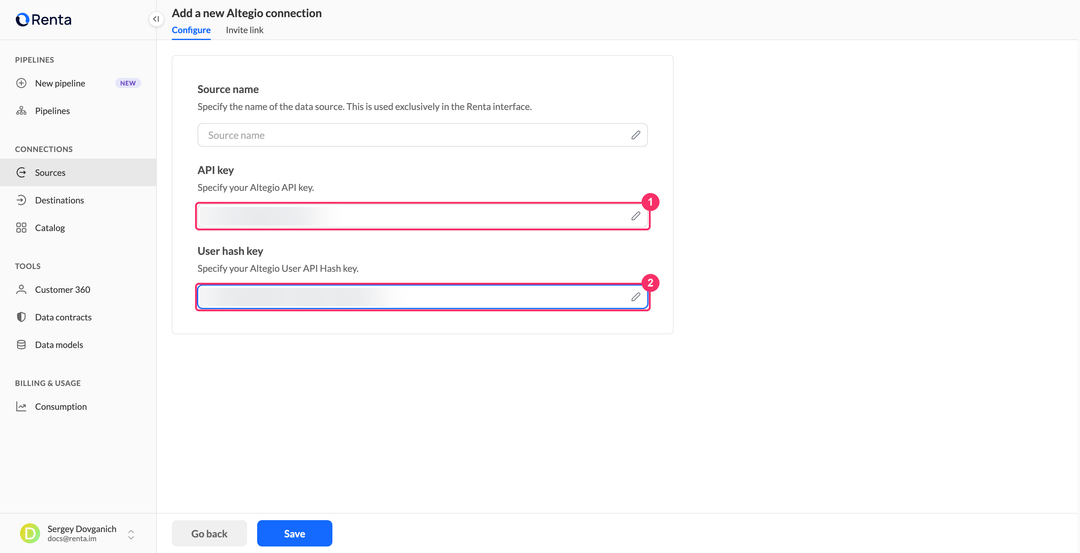Click the pencil icon in Source name field
Image resolution: width=1080 pixels, height=553 pixels.
[636, 135]
